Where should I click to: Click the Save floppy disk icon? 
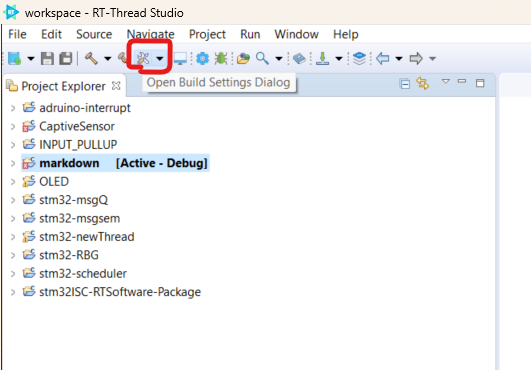pos(47,58)
